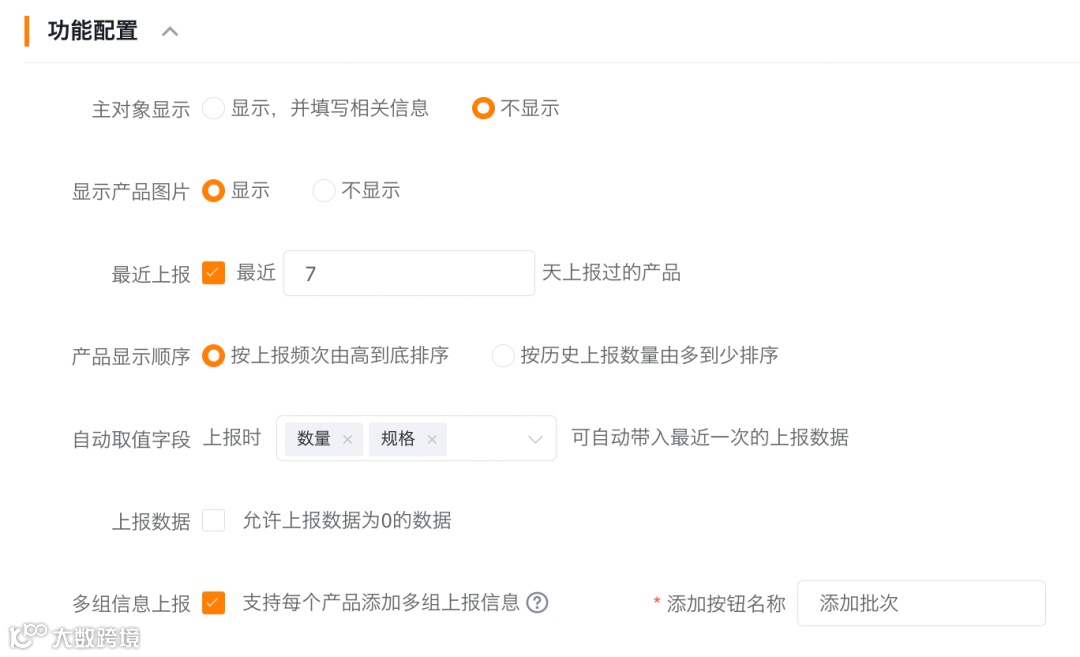
Task: Click the help question mark icon
Action: (538, 602)
